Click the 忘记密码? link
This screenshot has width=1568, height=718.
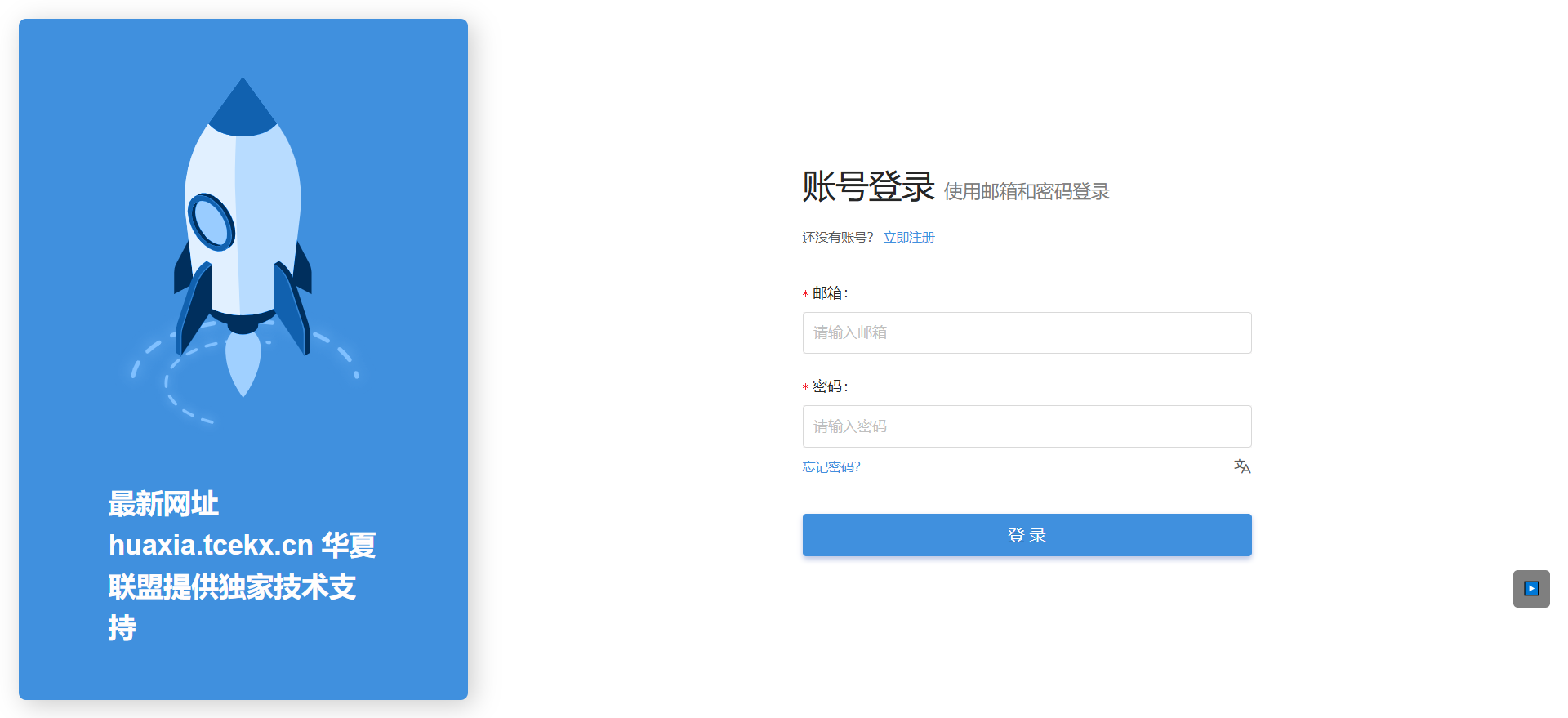[x=831, y=467]
